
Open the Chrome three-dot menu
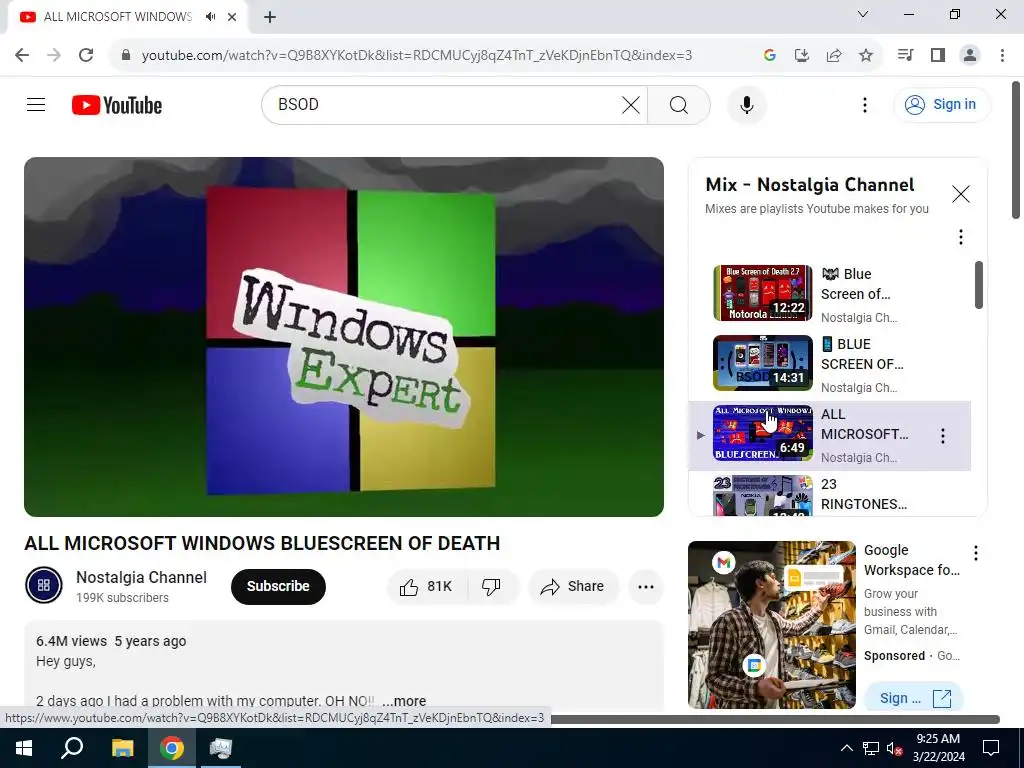click(x=1002, y=55)
